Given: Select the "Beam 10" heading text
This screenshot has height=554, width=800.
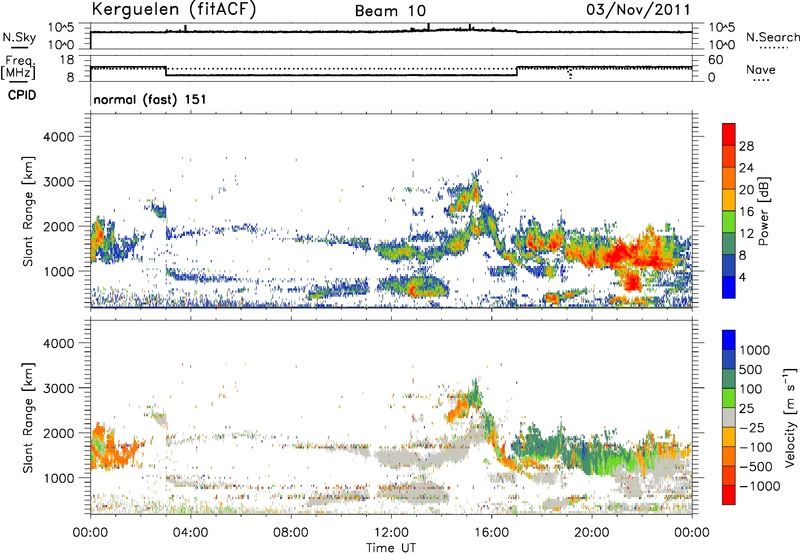Looking at the screenshot, I should pyautogui.click(x=390, y=11).
